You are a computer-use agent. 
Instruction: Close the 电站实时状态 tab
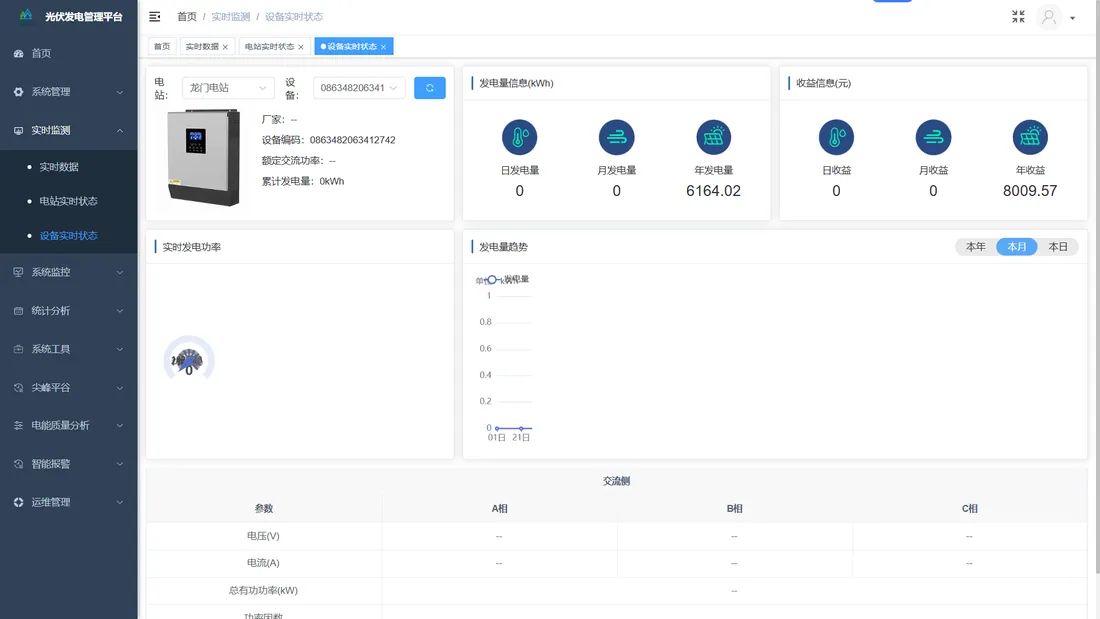tap(301, 47)
